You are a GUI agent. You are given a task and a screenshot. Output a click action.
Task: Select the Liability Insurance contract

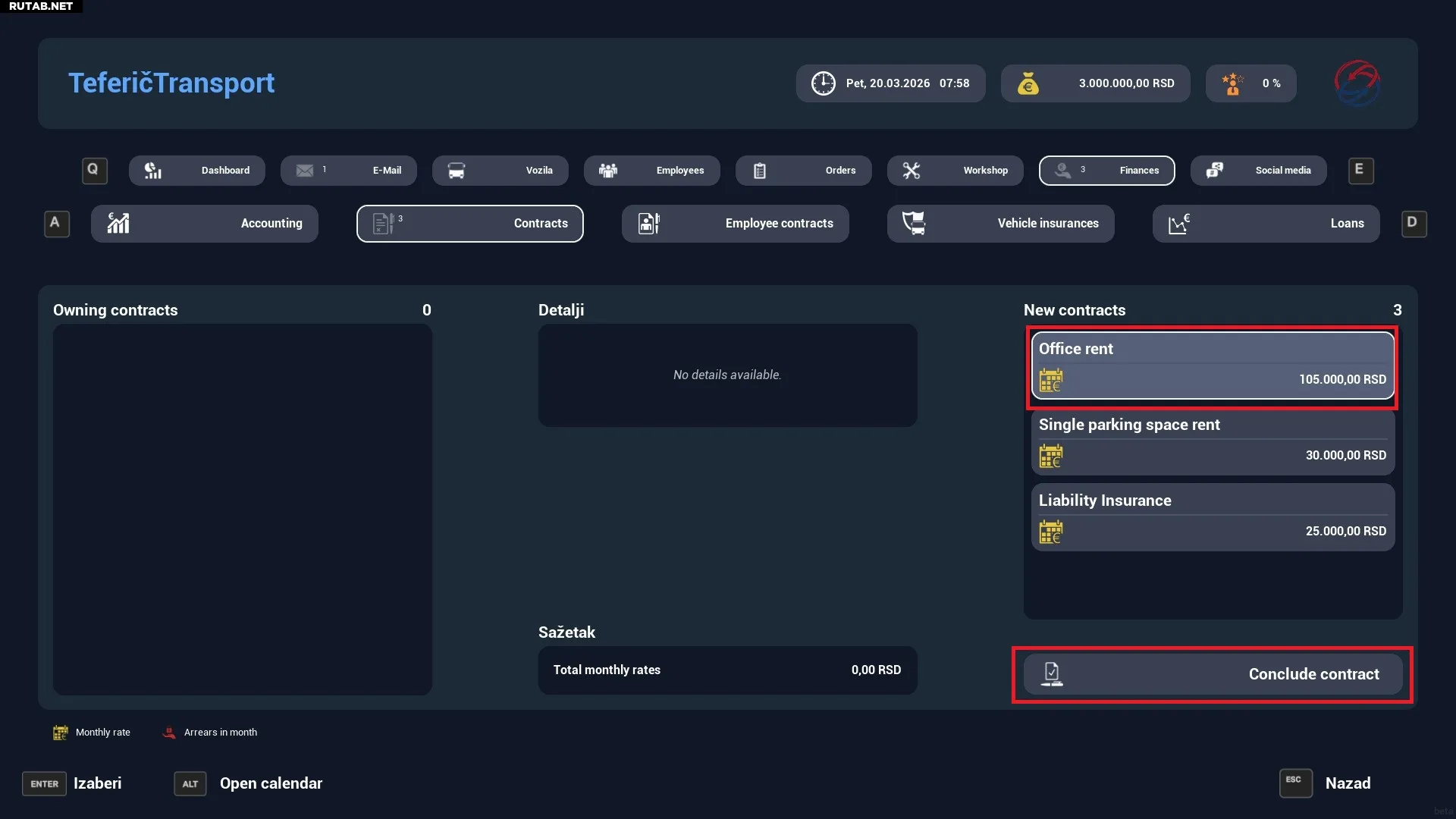[1213, 517]
